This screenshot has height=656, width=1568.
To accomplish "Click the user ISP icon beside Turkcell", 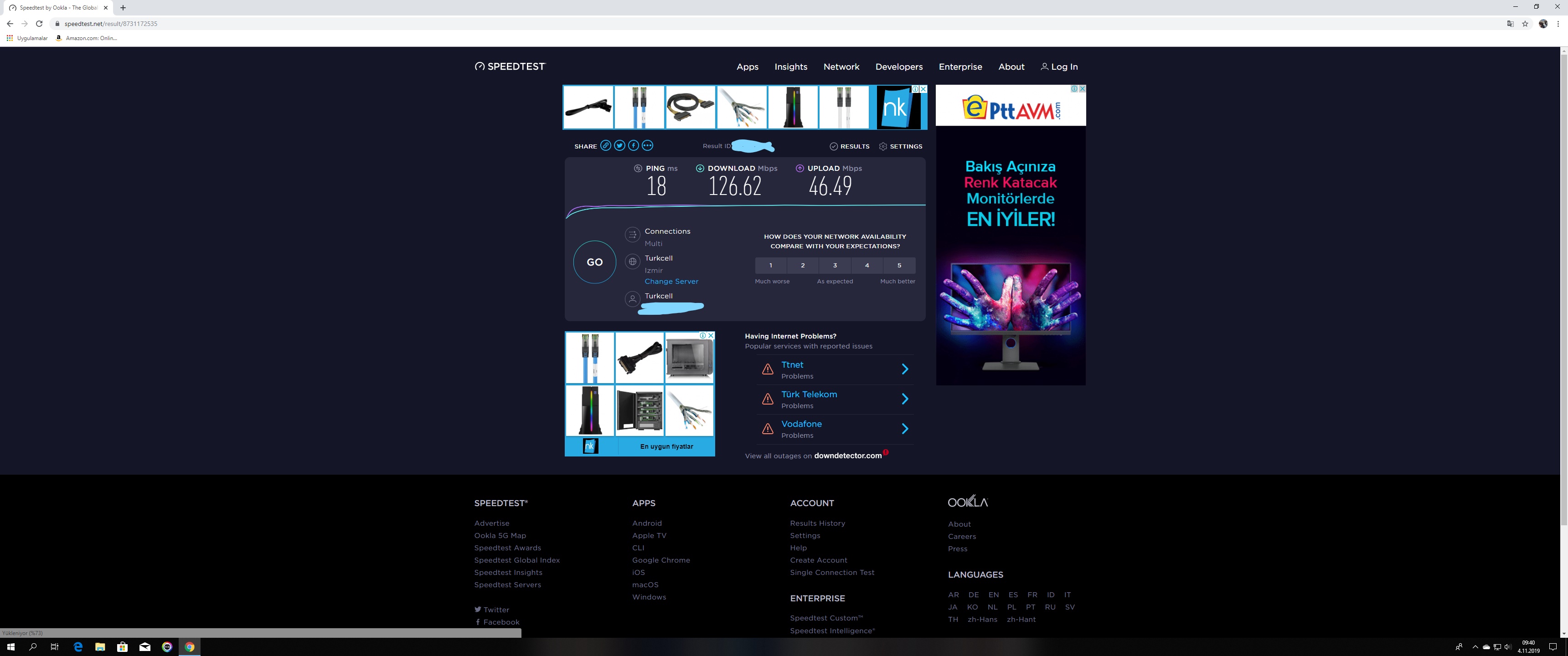I will 632,299.
